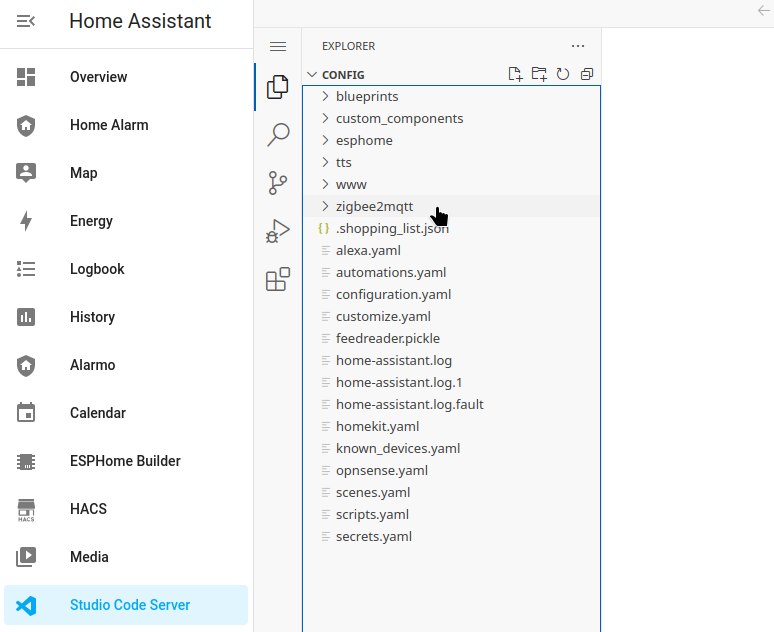The height and width of the screenshot is (632, 774).
Task: Open the Calendar icon
Action: click(x=26, y=413)
